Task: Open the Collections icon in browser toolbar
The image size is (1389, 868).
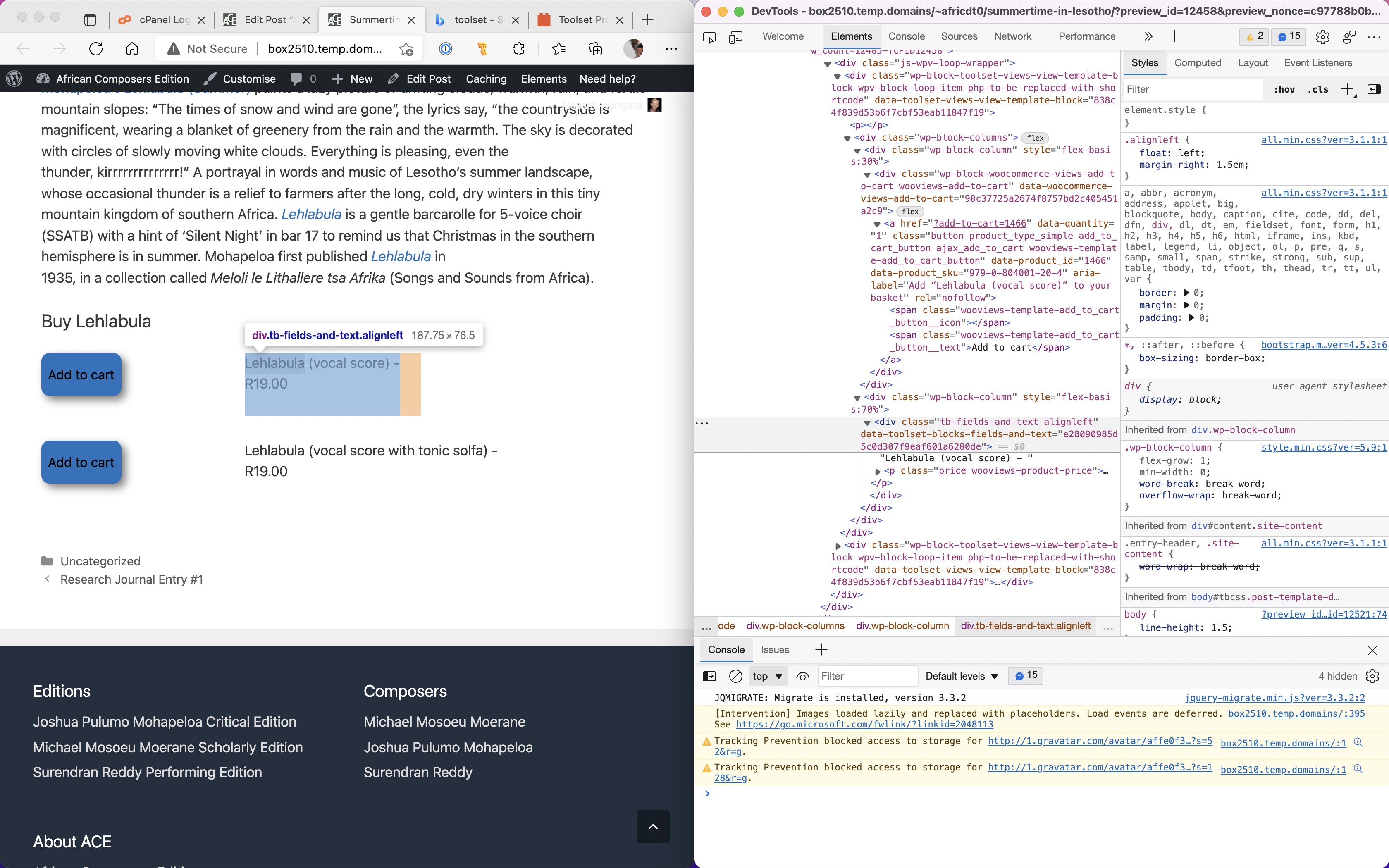Action: [x=596, y=49]
